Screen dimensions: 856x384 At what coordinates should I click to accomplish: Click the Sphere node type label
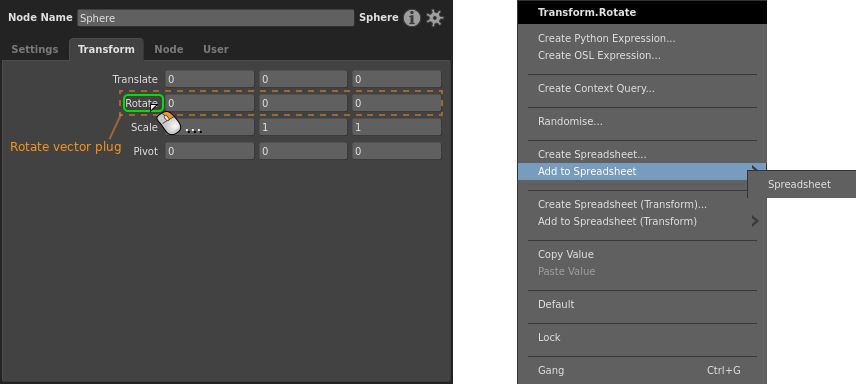tap(378, 17)
